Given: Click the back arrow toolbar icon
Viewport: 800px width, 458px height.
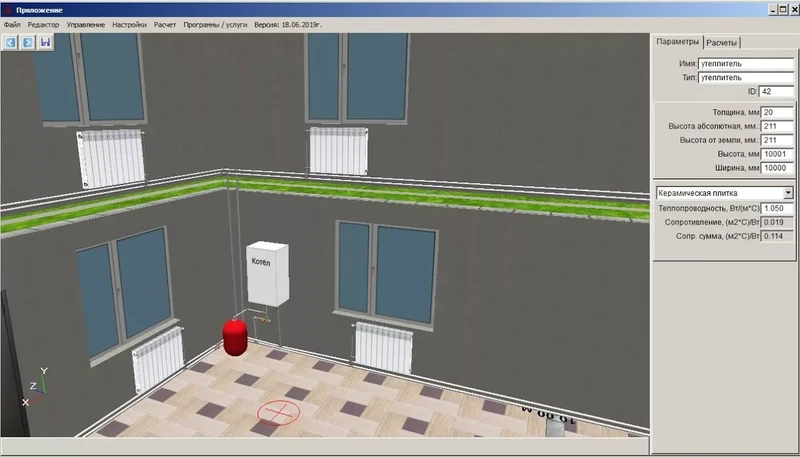Looking at the screenshot, I should pyautogui.click(x=11, y=43).
